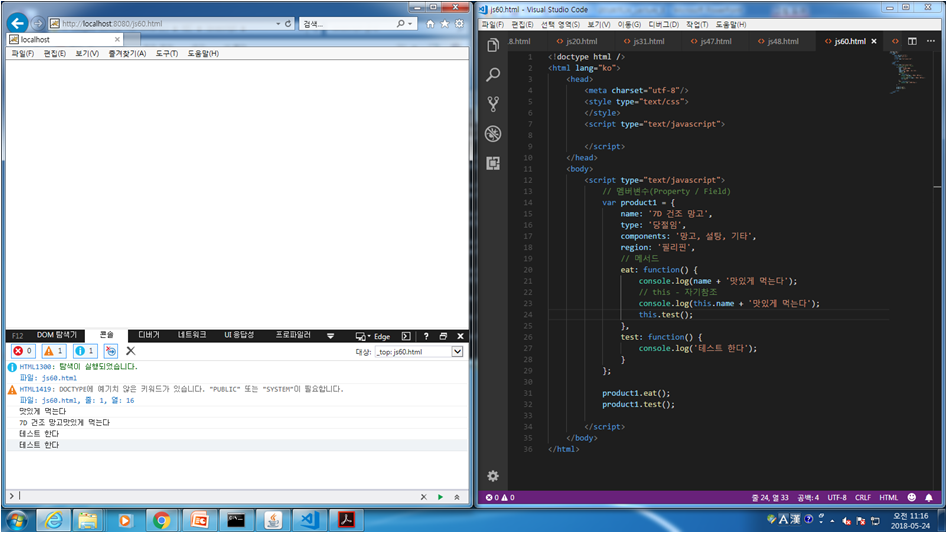Switch to the DOM 탐색기 tab
947x533 pixels.
coord(57,335)
